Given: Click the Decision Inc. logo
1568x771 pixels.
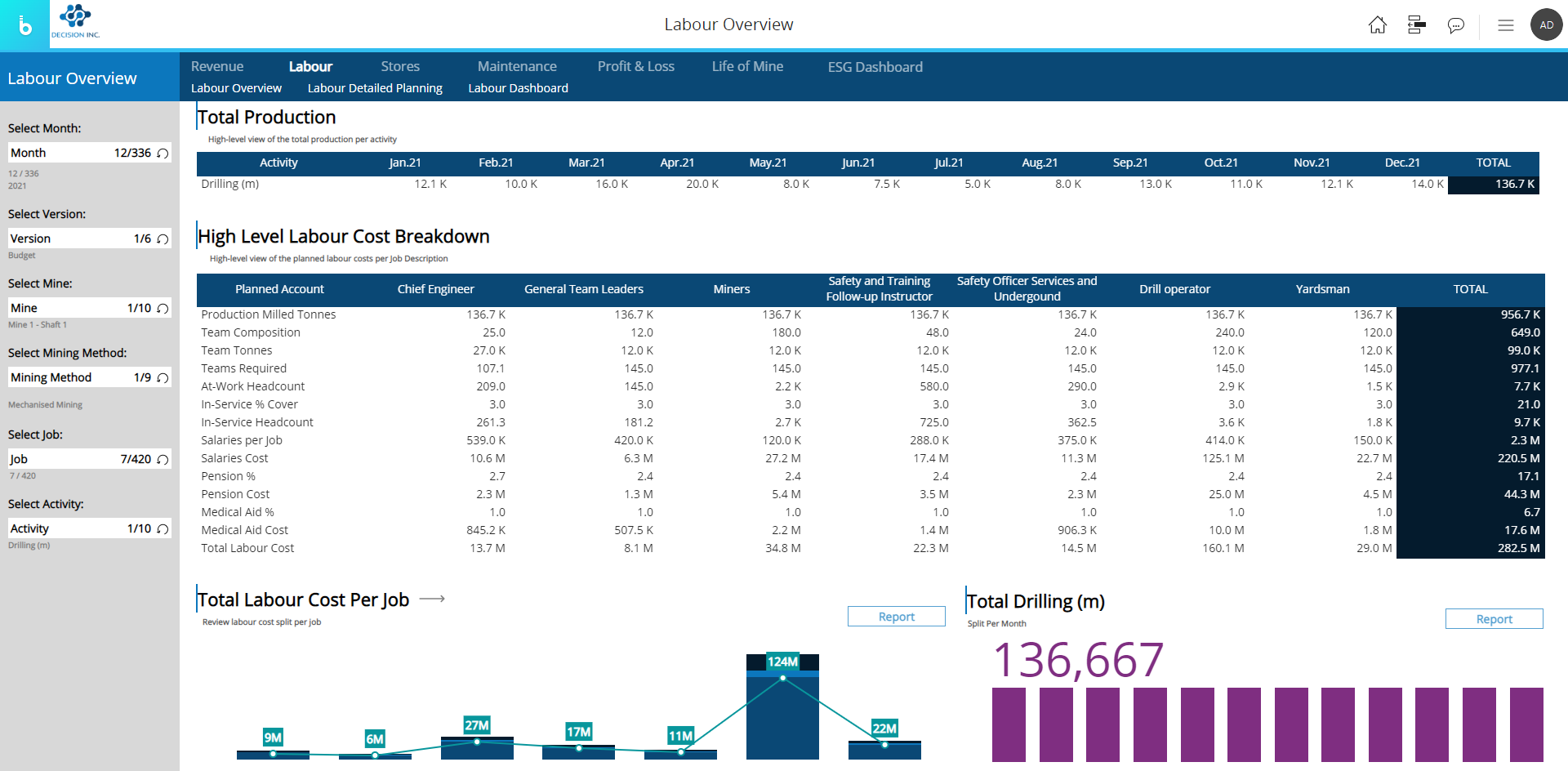Looking at the screenshot, I should (x=75, y=22).
